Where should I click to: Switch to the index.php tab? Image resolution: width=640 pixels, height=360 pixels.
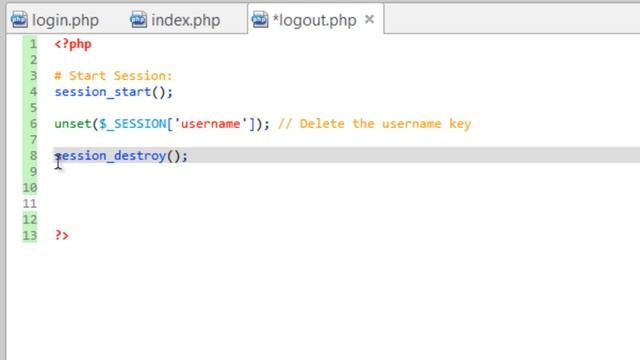(176, 20)
